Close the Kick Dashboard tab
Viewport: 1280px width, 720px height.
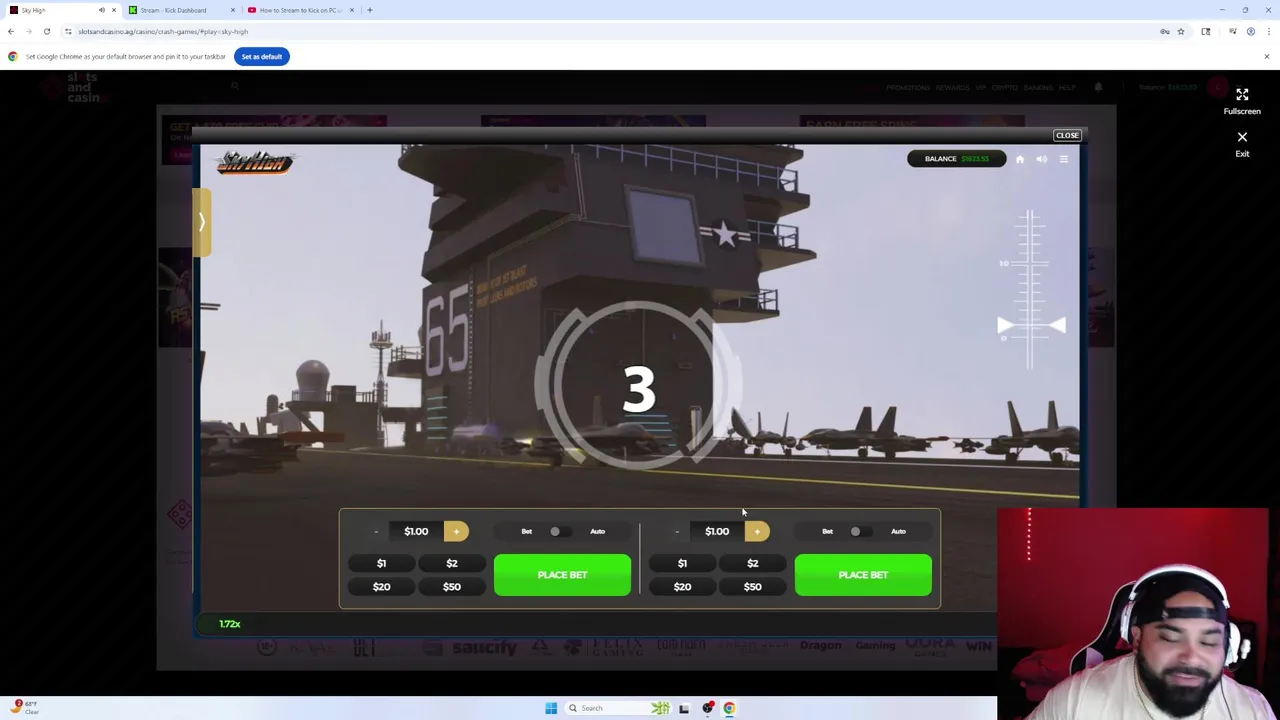coord(233,10)
